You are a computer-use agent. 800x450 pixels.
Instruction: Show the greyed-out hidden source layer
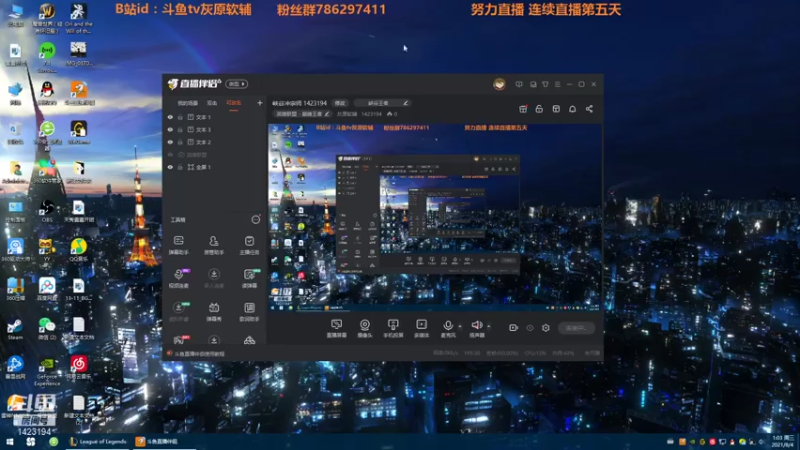click(170, 155)
